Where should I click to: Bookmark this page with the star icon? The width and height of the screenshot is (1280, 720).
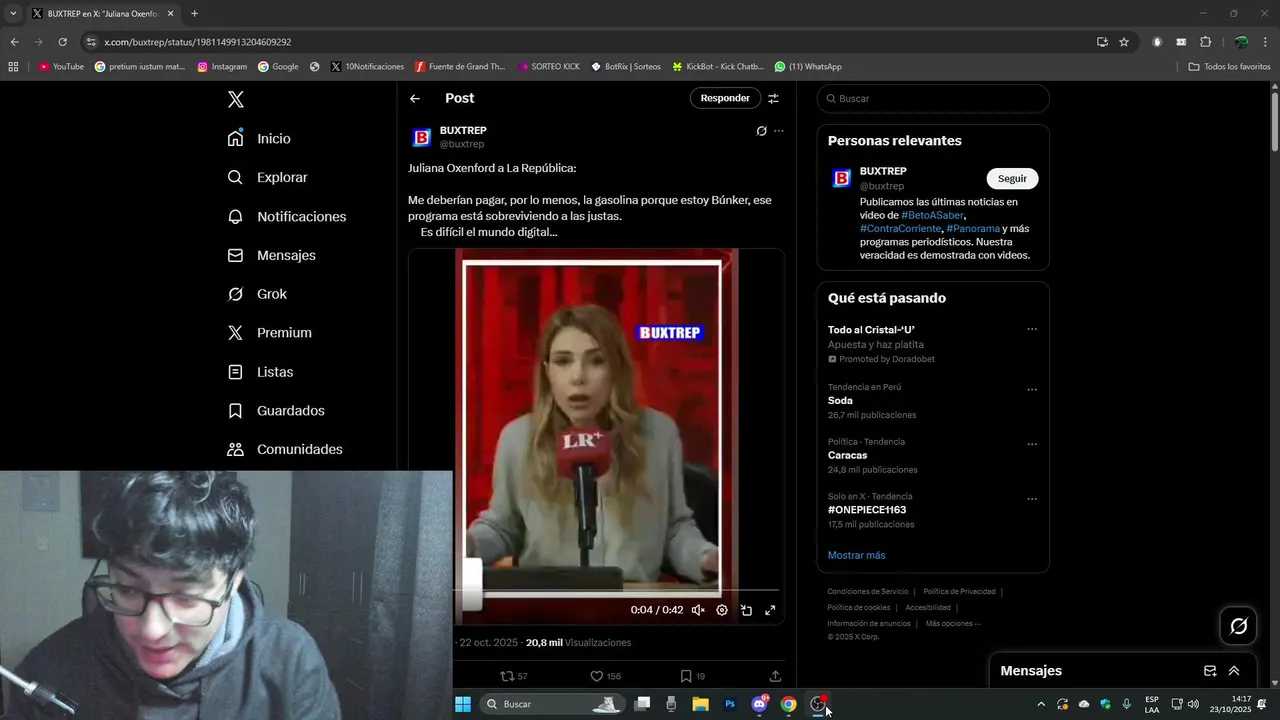tap(1124, 42)
